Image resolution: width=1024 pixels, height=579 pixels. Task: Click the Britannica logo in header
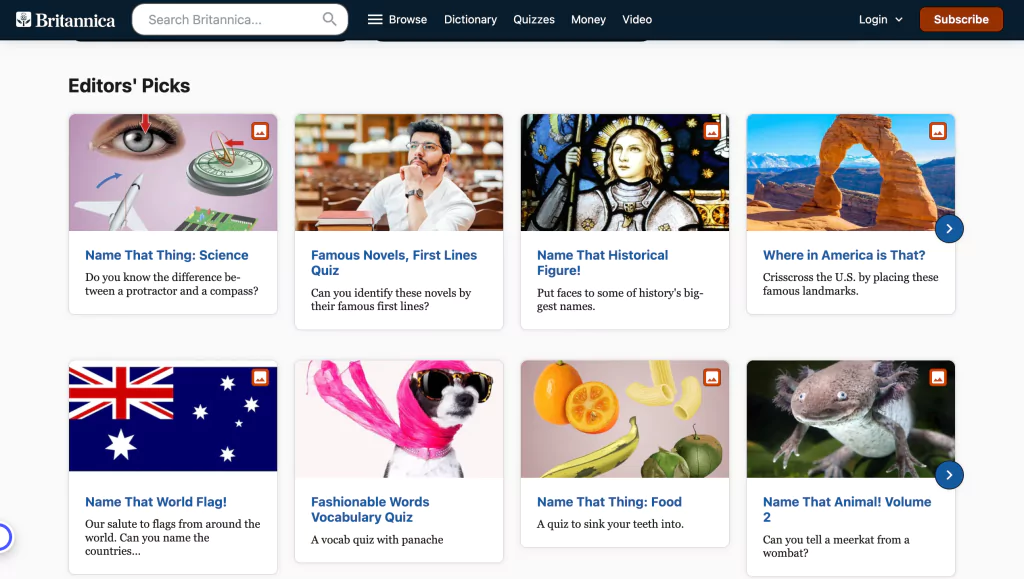[66, 19]
